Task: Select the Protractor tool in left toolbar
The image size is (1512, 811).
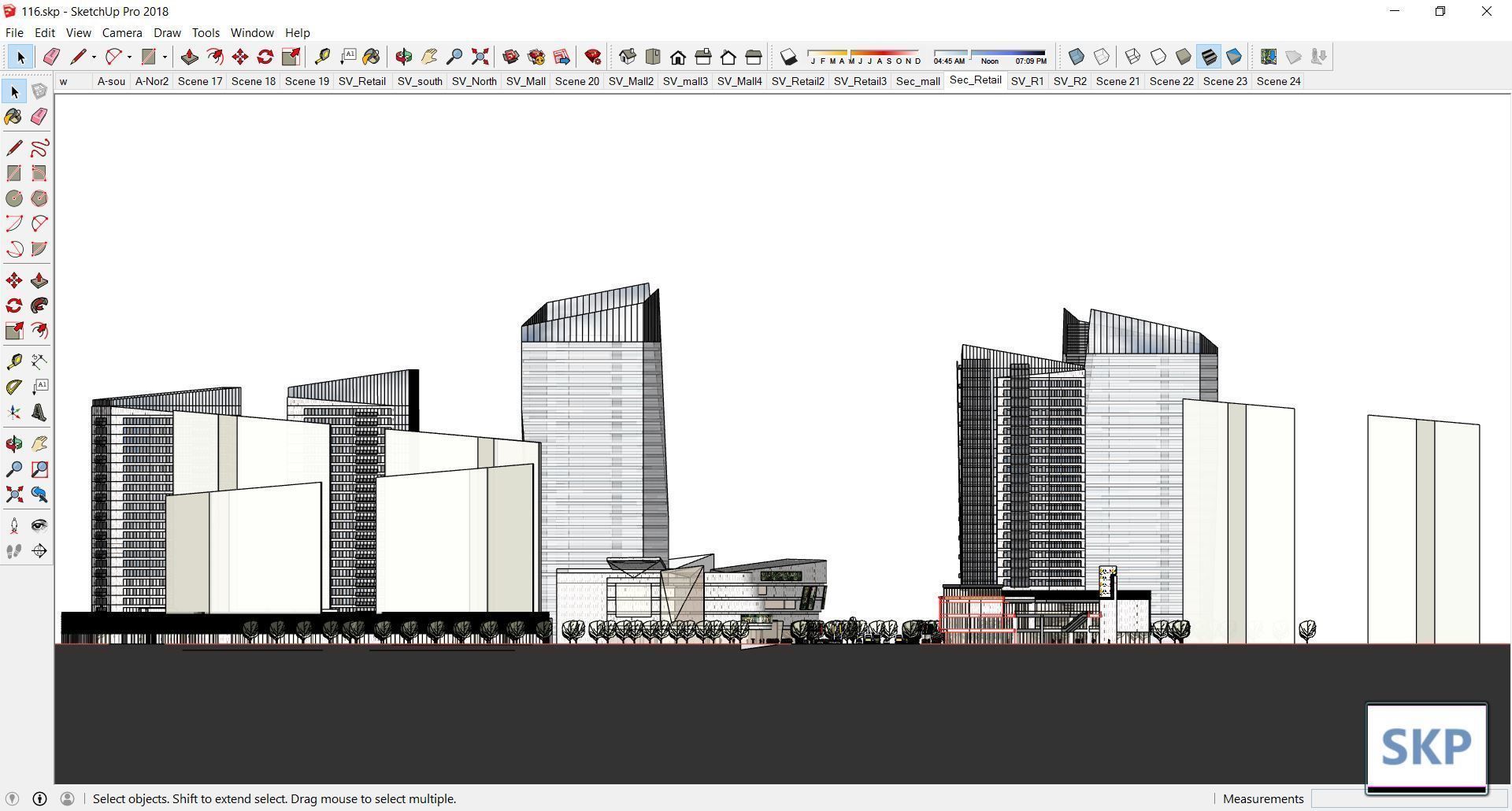Action: point(14,387)
